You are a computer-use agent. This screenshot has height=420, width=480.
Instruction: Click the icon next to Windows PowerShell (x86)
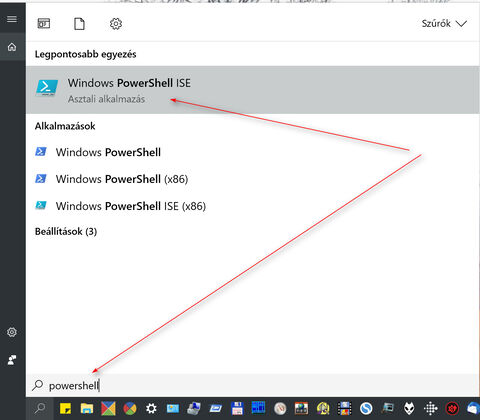[41, 179]
